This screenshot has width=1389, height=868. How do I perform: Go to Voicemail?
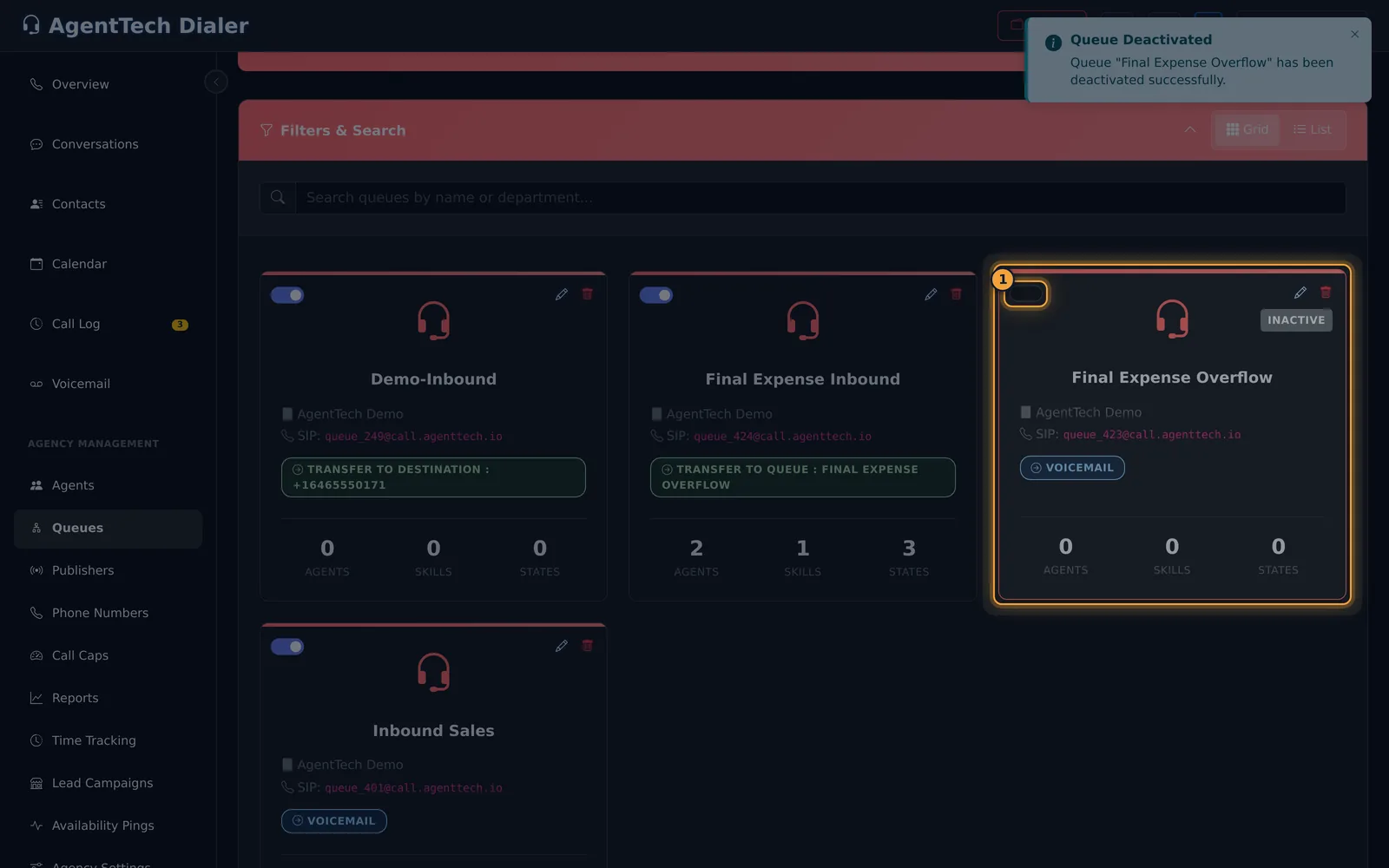(109, 384)
